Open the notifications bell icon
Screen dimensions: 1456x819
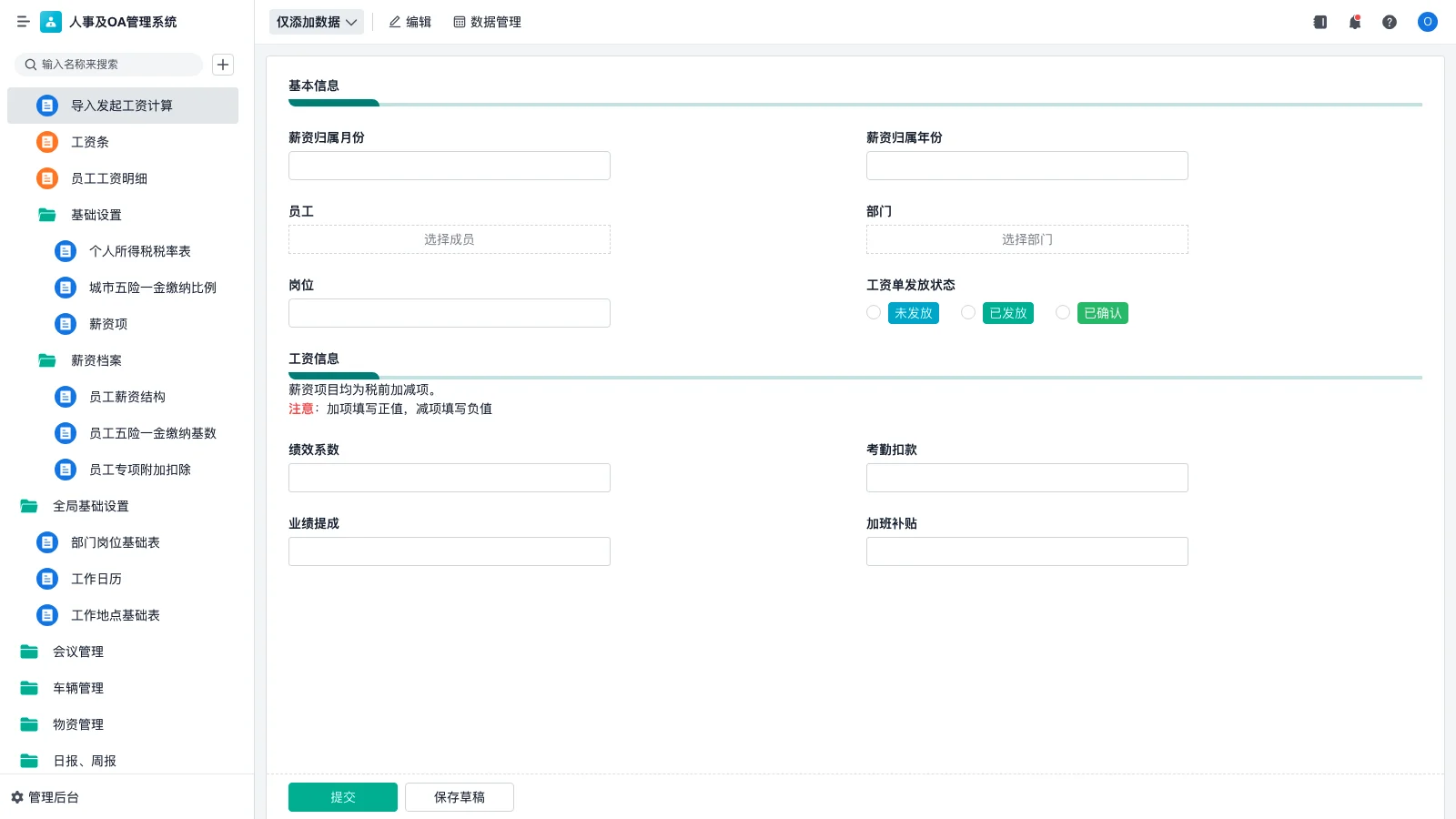click(1355, 22)
